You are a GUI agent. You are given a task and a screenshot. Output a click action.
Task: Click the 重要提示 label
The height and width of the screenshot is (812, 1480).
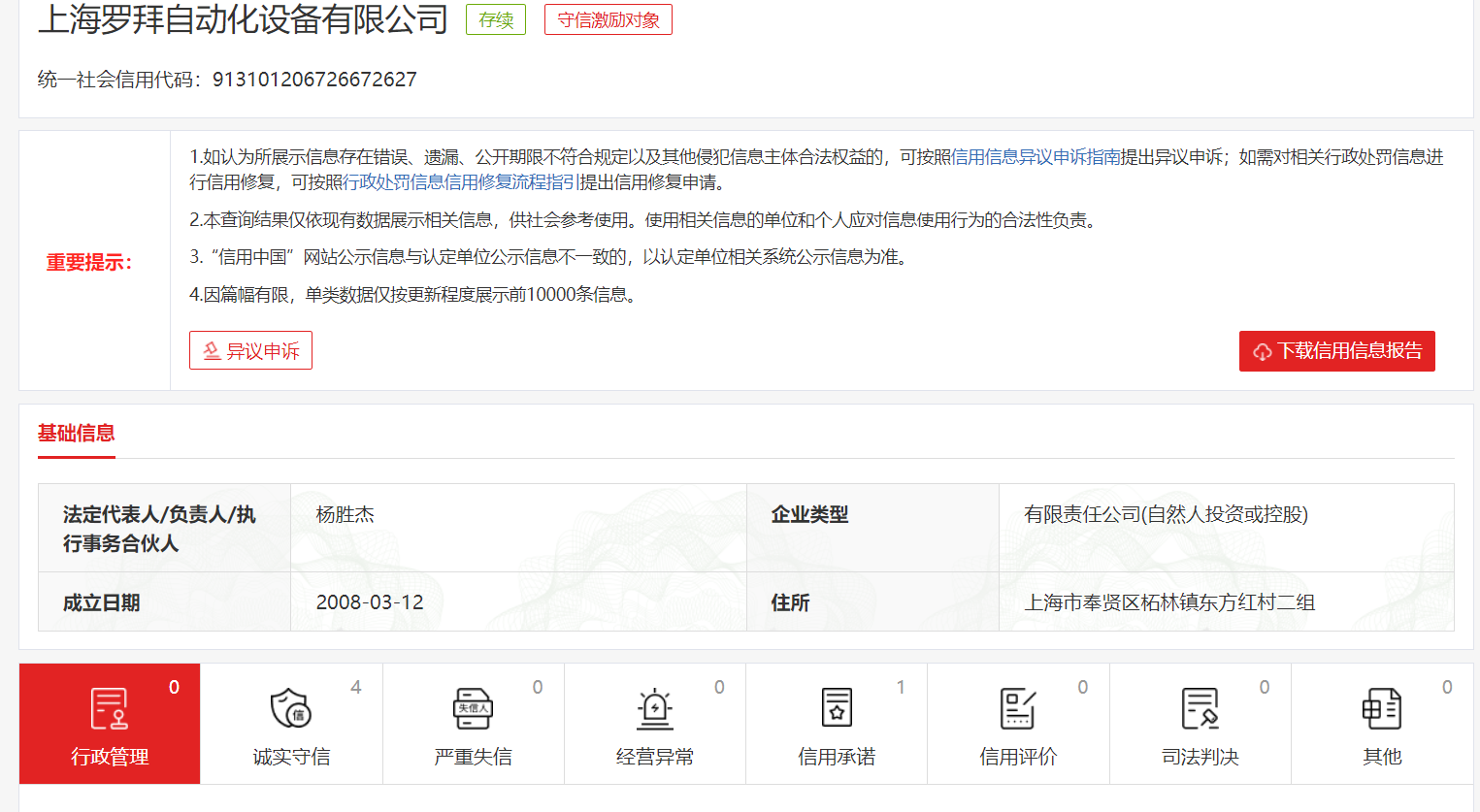(x=89, y=263)
